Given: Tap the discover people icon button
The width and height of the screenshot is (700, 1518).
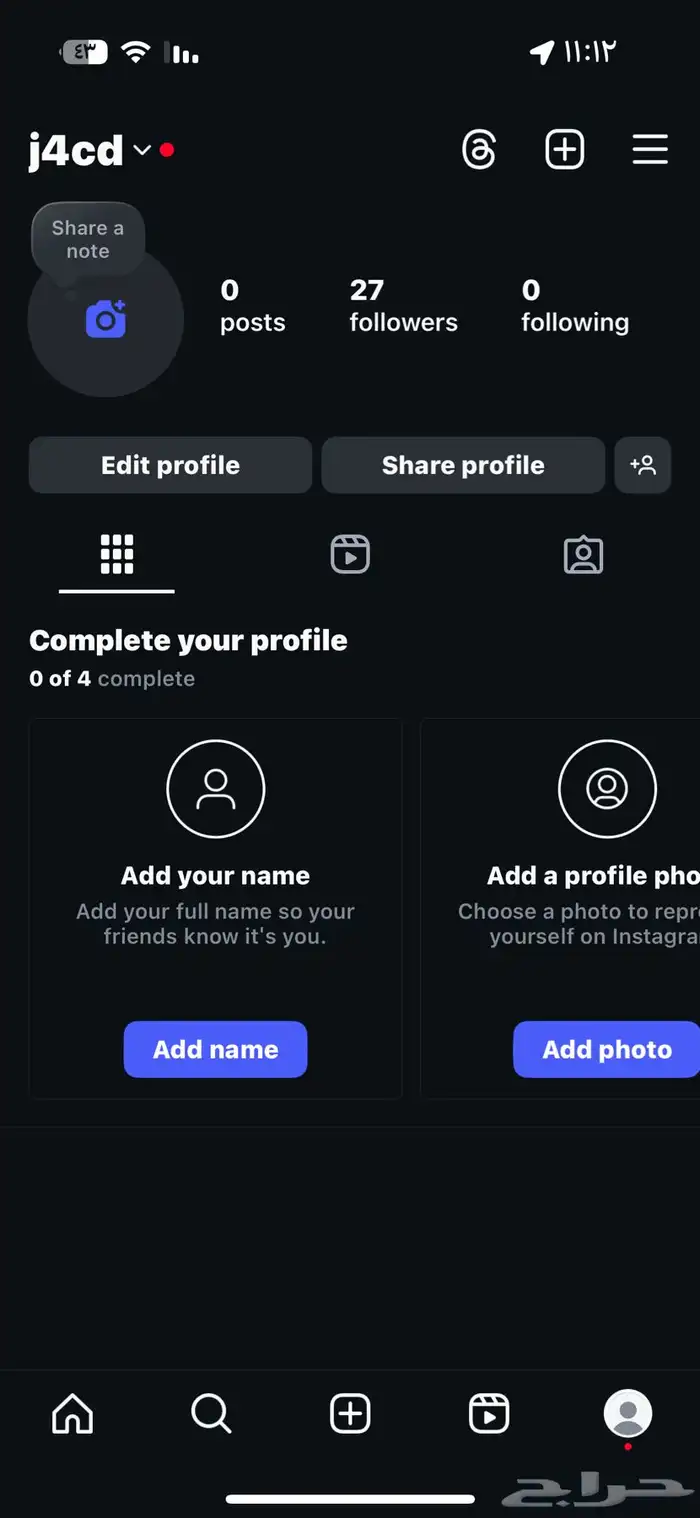Looking at the screenshot, I should (642, 465).
